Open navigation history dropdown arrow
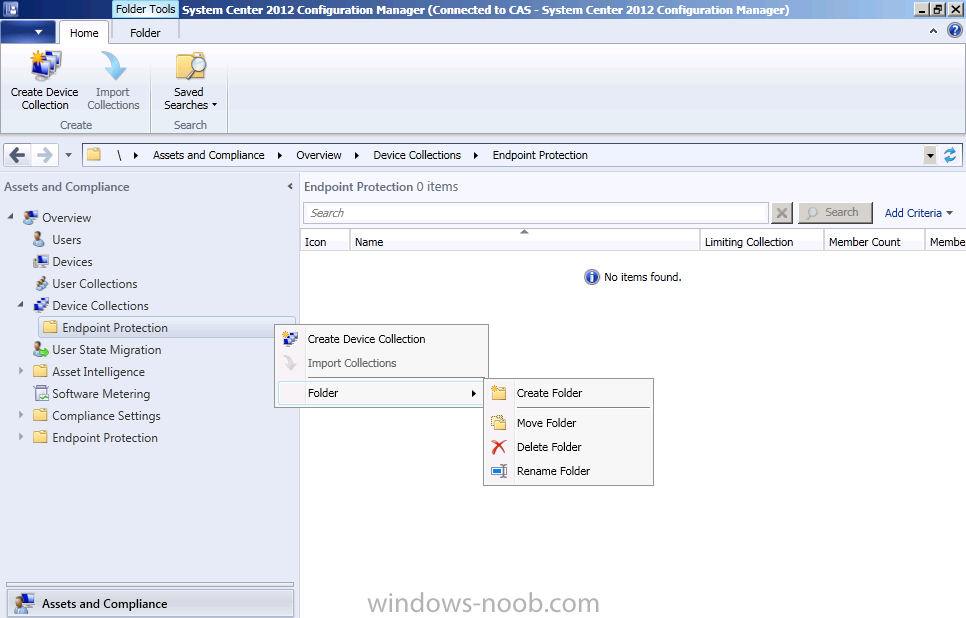The width and height of the screenshot is (966, 618). point(68,155)
